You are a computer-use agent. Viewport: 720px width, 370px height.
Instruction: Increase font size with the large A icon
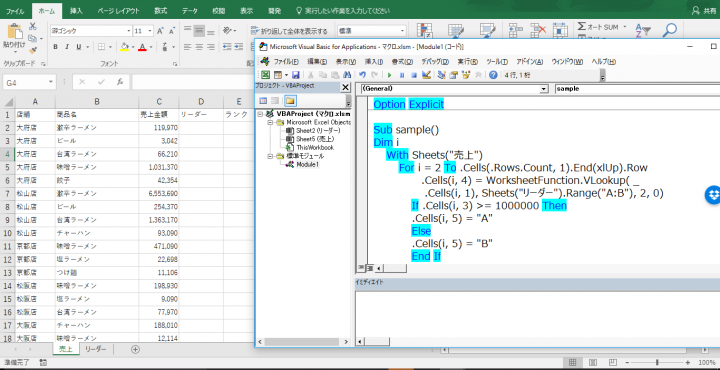pyautogui.click(x=160, y=31)
